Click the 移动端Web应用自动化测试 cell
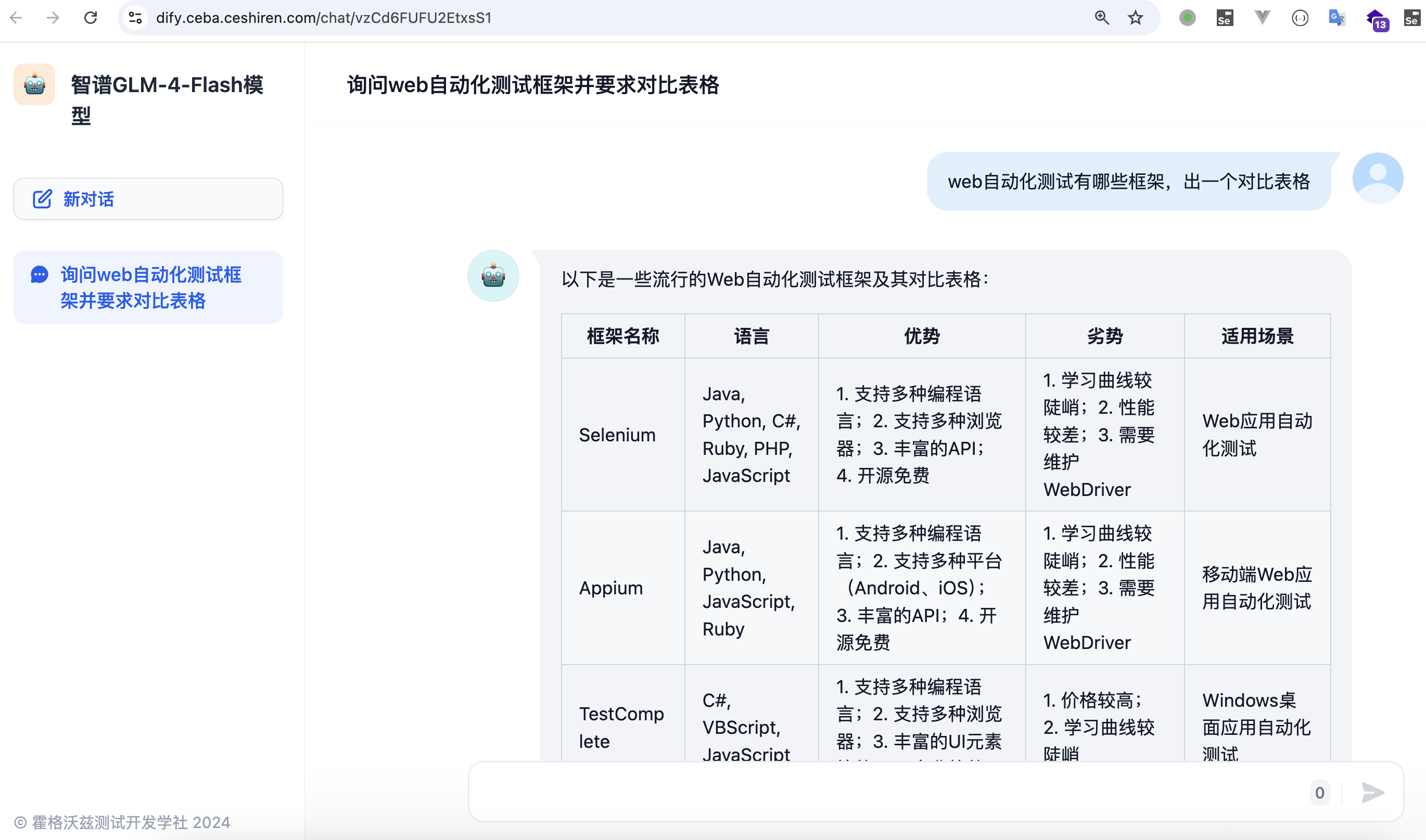This screenshot has width=1426, height=840. pyautogui.click(x=1257, y=588)
